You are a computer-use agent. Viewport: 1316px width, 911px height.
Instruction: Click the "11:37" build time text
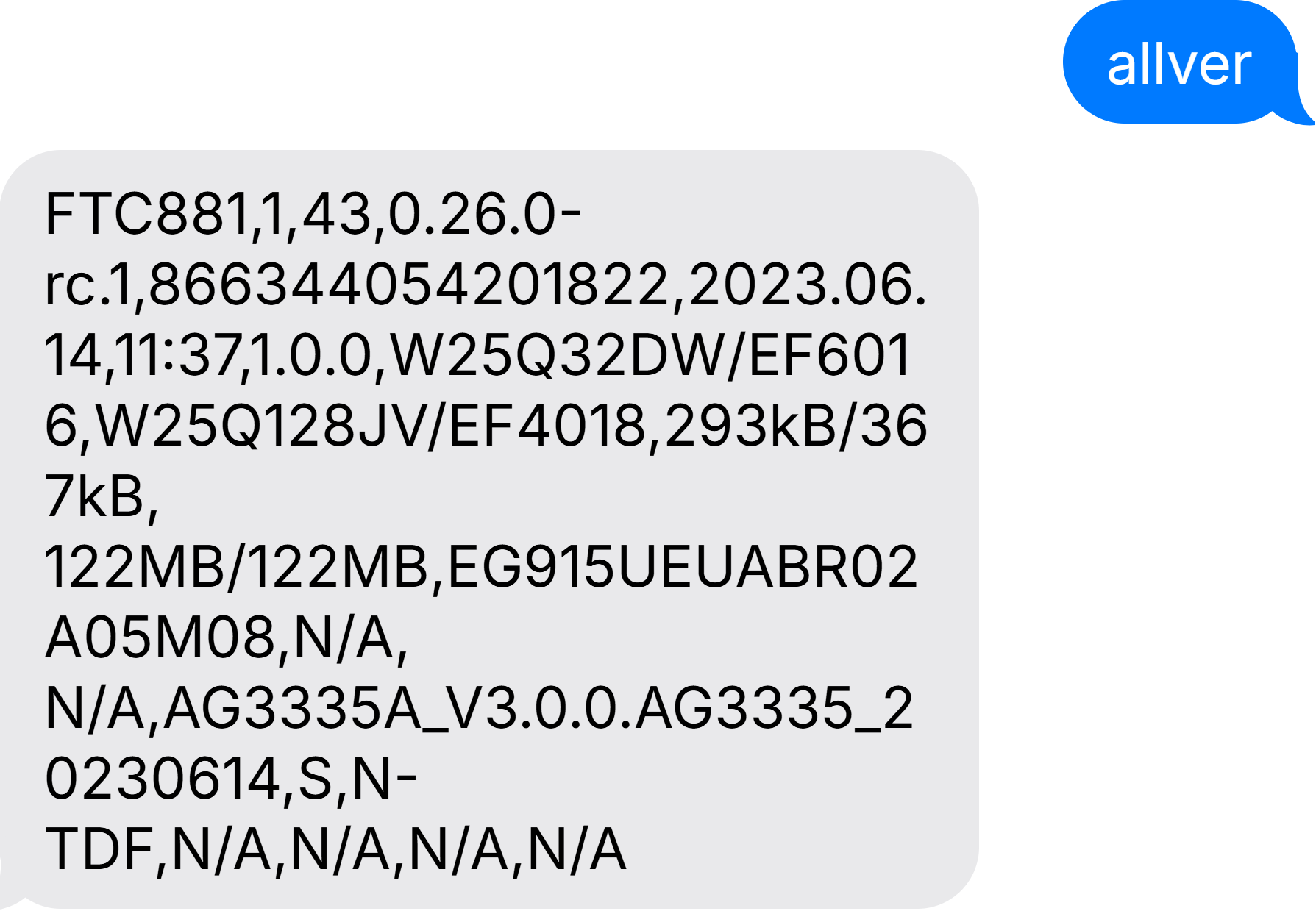pos(179,356)
